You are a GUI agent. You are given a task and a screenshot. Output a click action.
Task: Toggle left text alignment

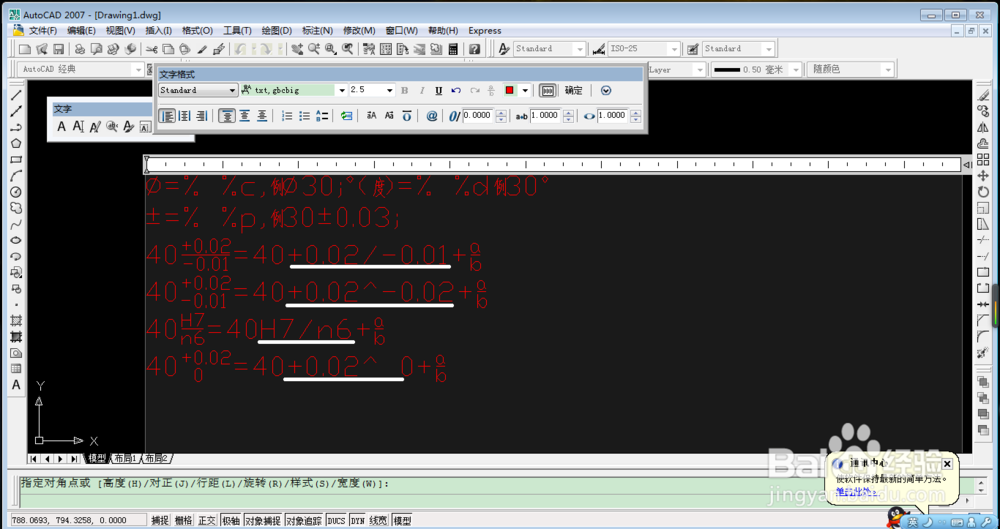167,116
